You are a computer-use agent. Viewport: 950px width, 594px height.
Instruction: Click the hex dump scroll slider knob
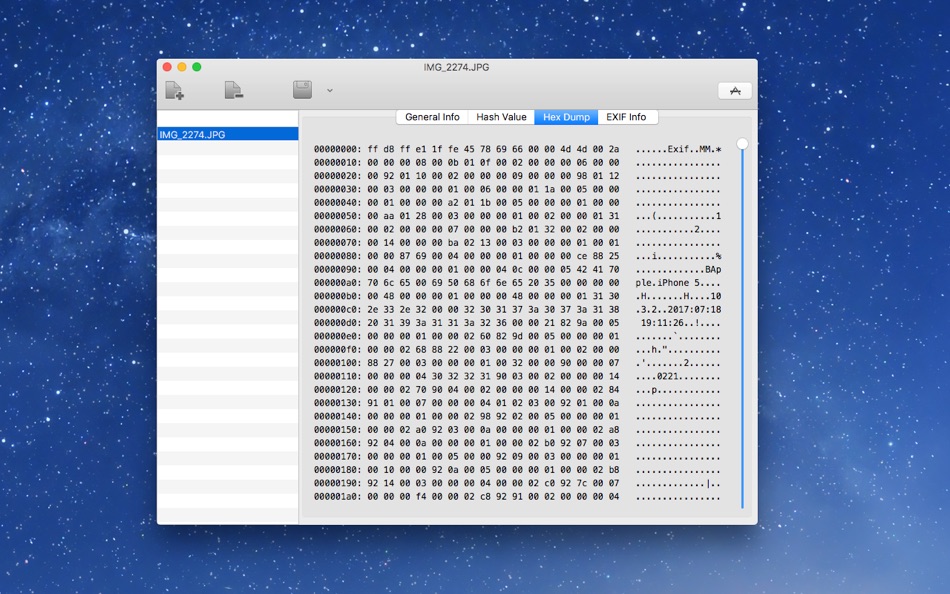point(742,144)
